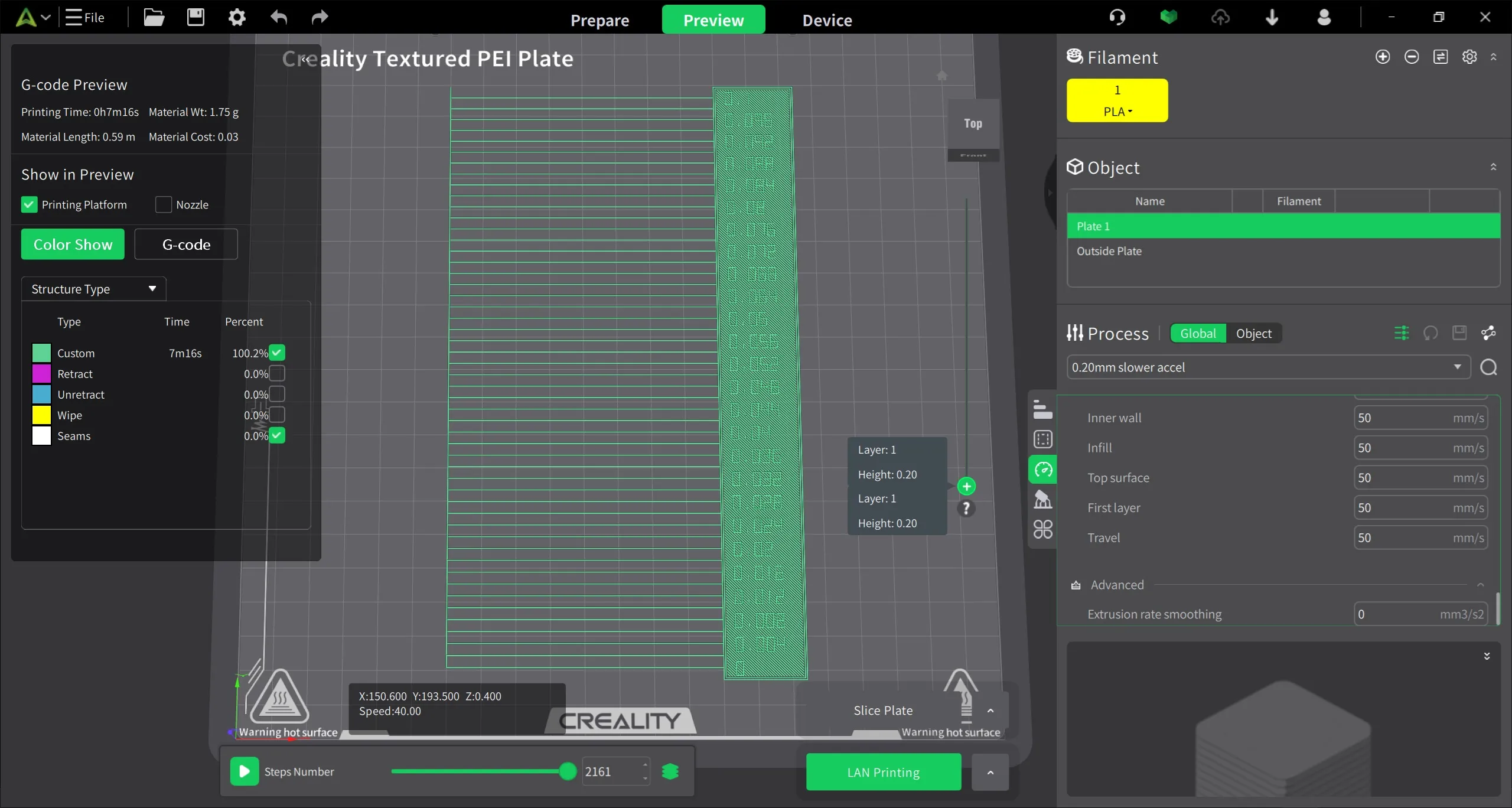Expand the PLA filament dropdown
The height and width of the screenshot is (808, 1512).
[1117, 112]
